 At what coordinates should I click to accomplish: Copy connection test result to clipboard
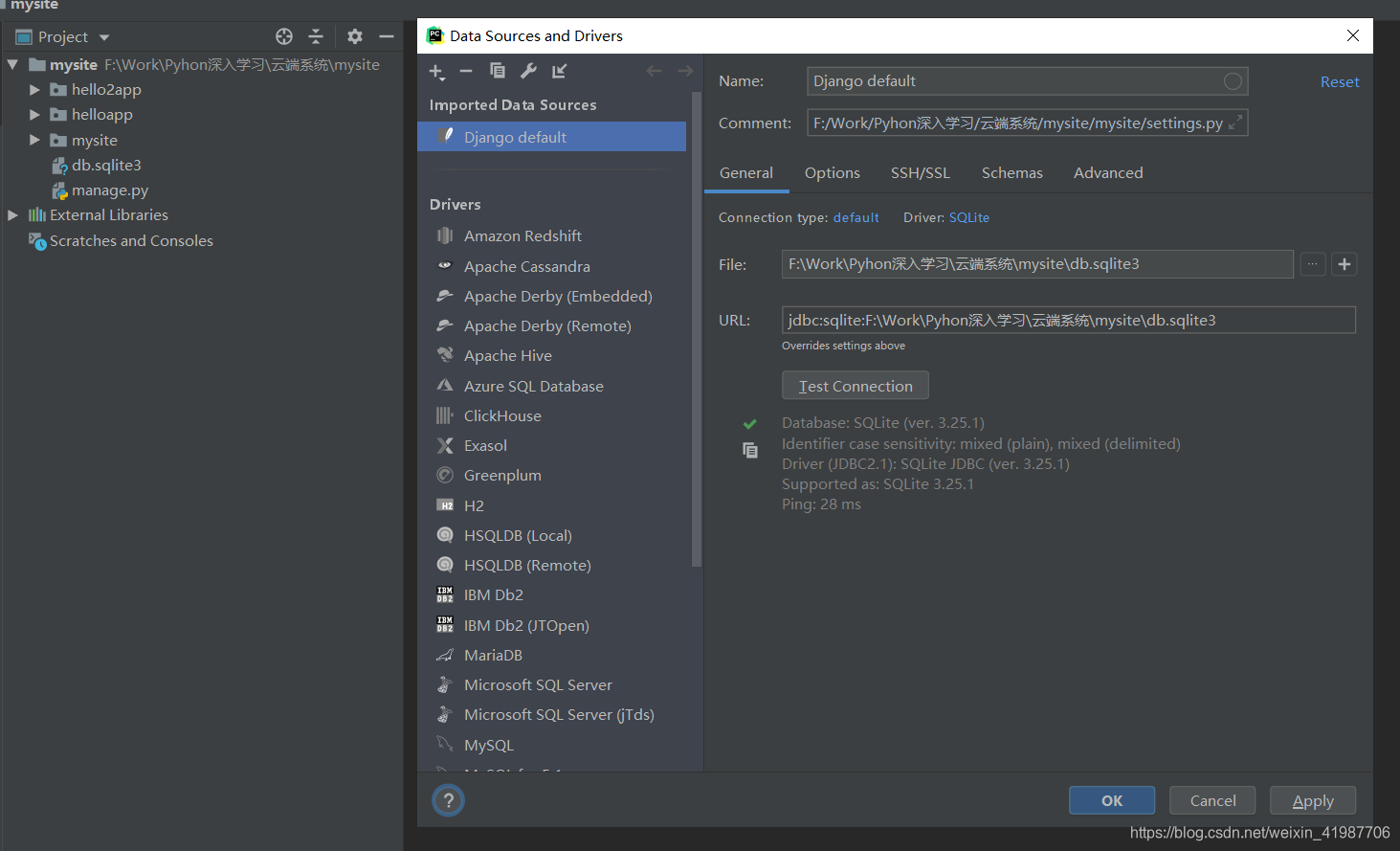[750, 450]
